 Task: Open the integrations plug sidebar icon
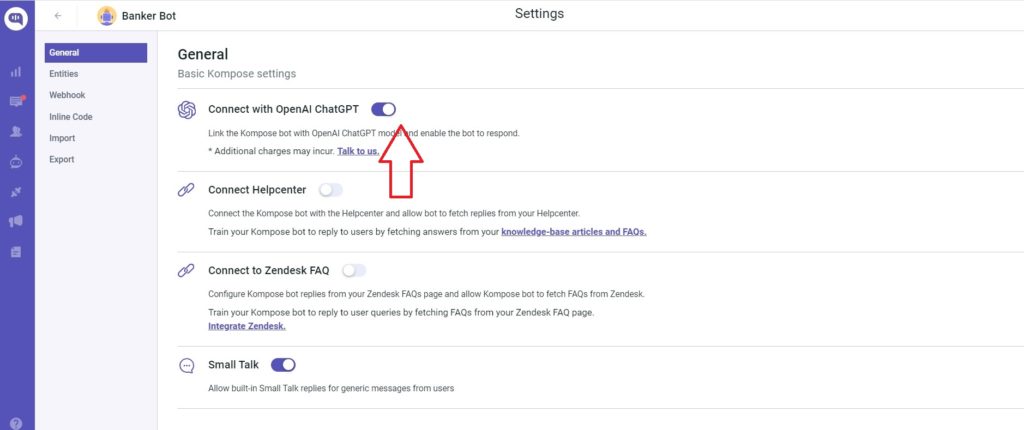16,191
